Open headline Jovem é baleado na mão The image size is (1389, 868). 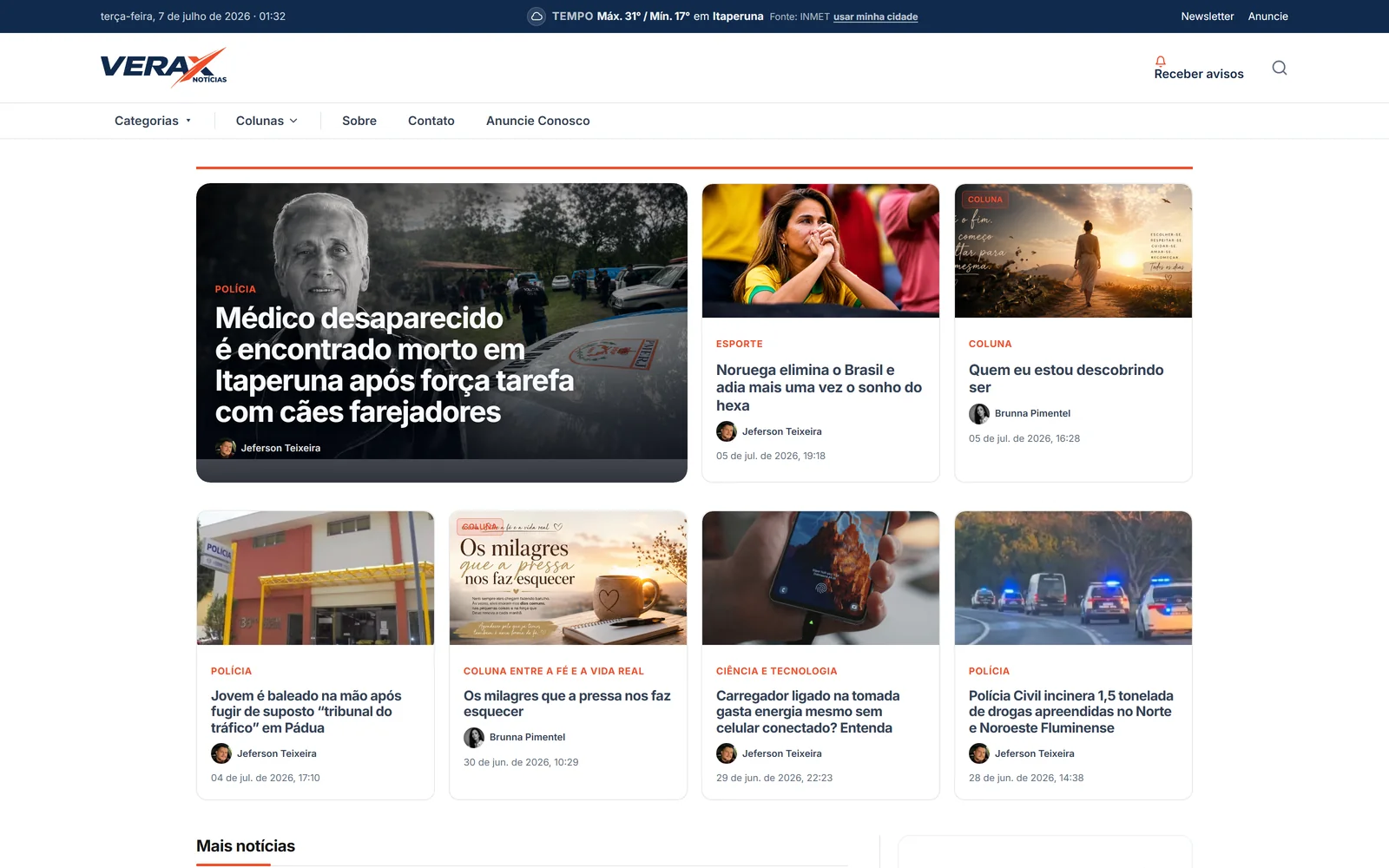[x=306, y=712]
